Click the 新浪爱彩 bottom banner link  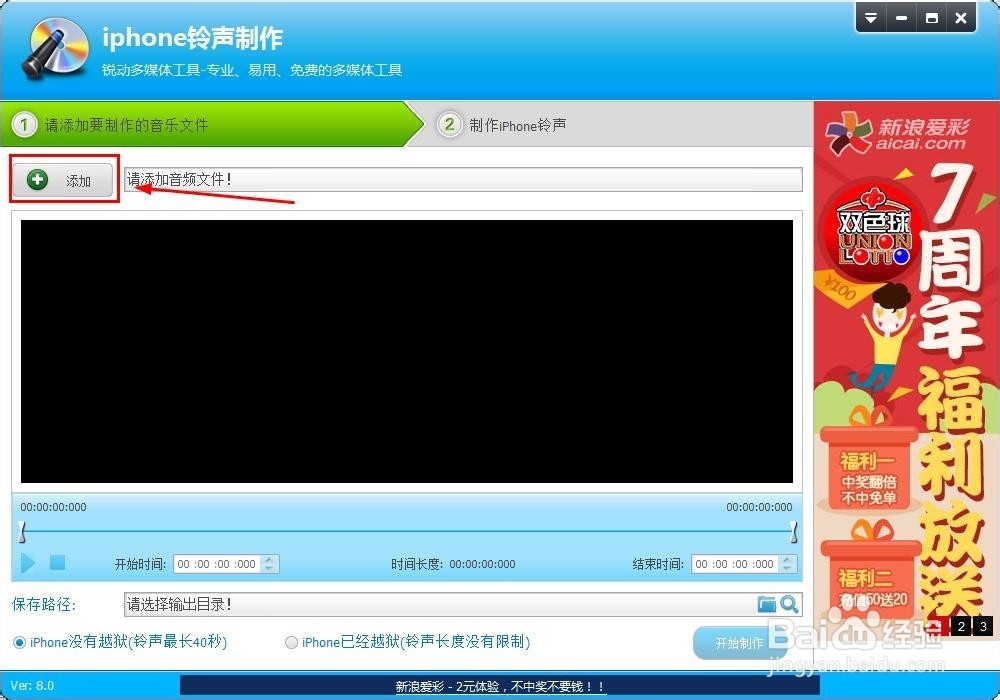[x=500, y=686]
